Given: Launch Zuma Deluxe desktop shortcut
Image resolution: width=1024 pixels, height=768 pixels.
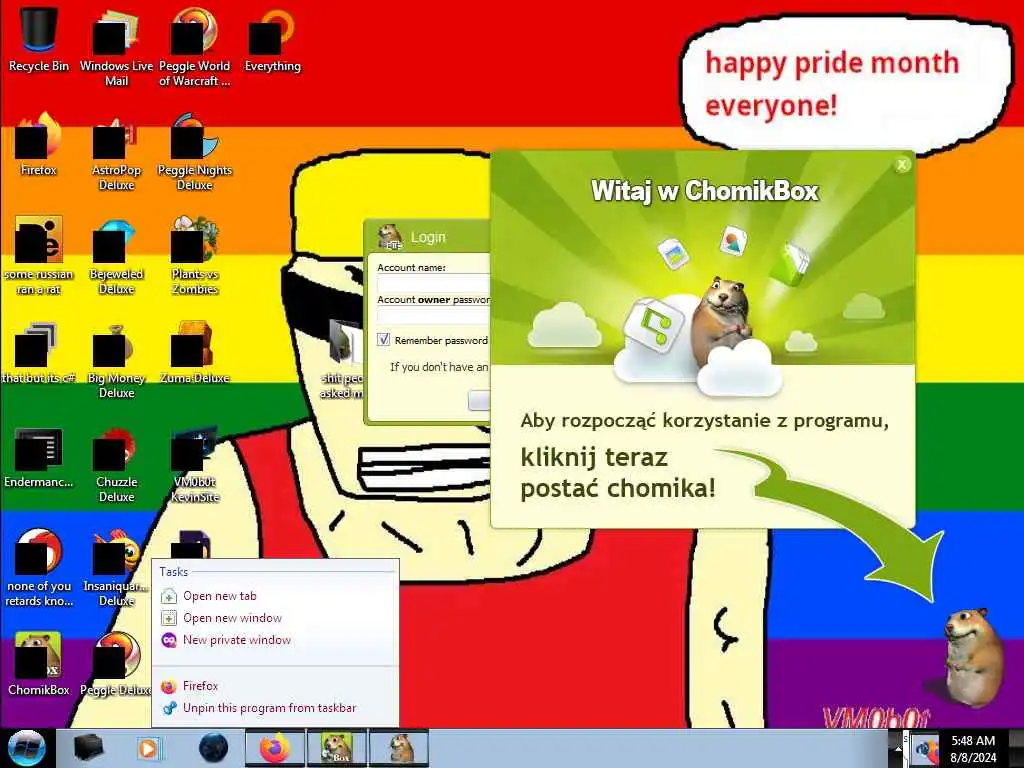Looking at the screenshot, I should (x=195, y=353).
